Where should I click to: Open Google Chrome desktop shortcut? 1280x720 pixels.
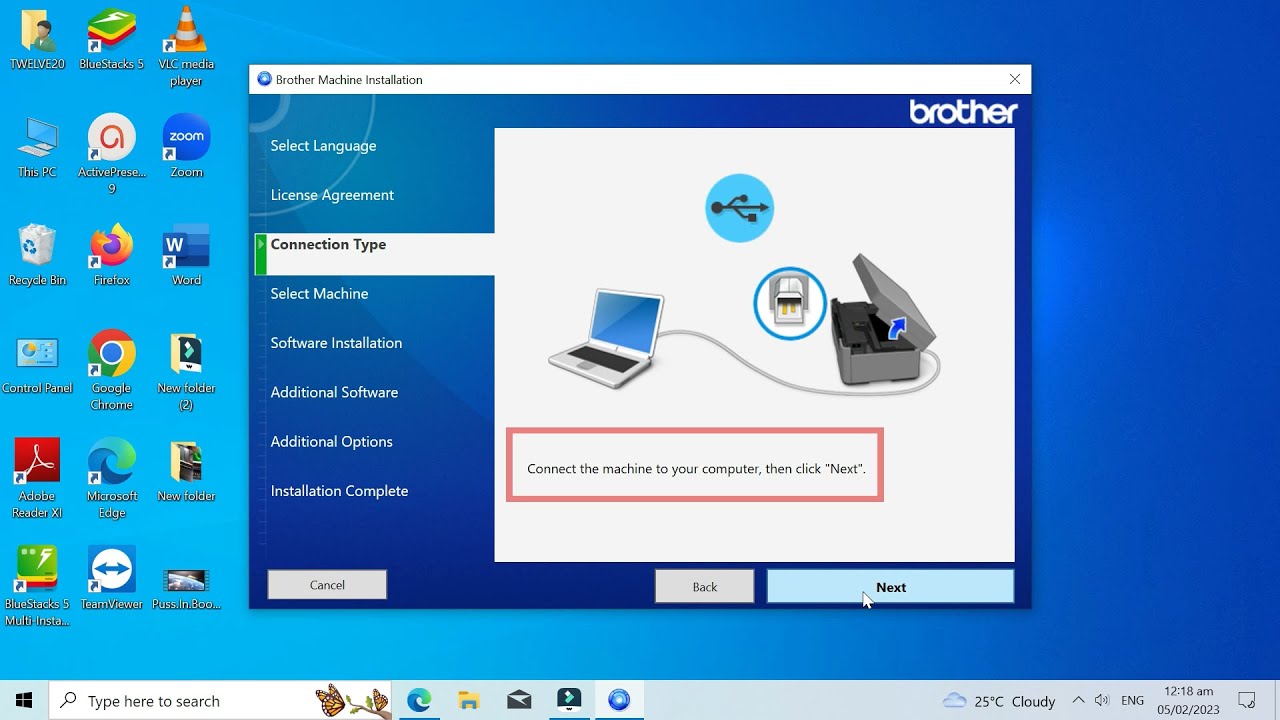coord(111,371)
